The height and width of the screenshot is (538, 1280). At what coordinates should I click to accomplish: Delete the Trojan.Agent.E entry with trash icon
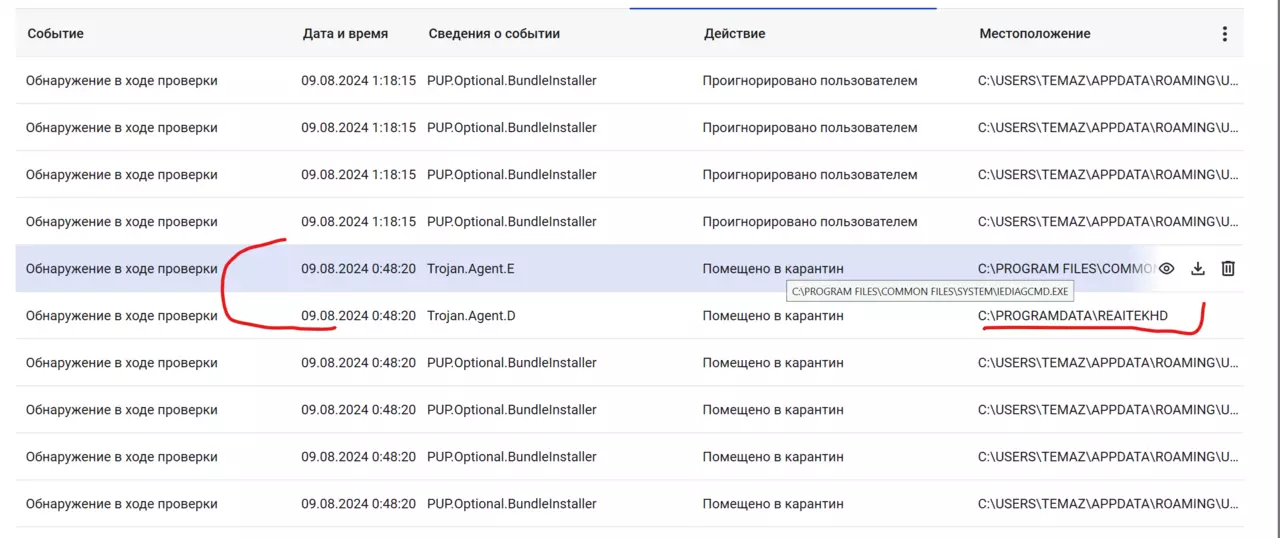[x=1229, y=269]
